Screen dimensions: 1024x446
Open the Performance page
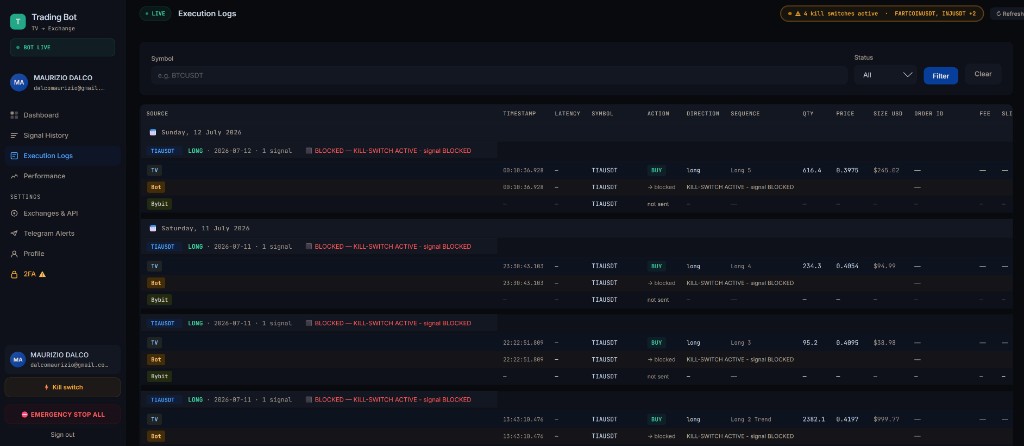point(44,176)
